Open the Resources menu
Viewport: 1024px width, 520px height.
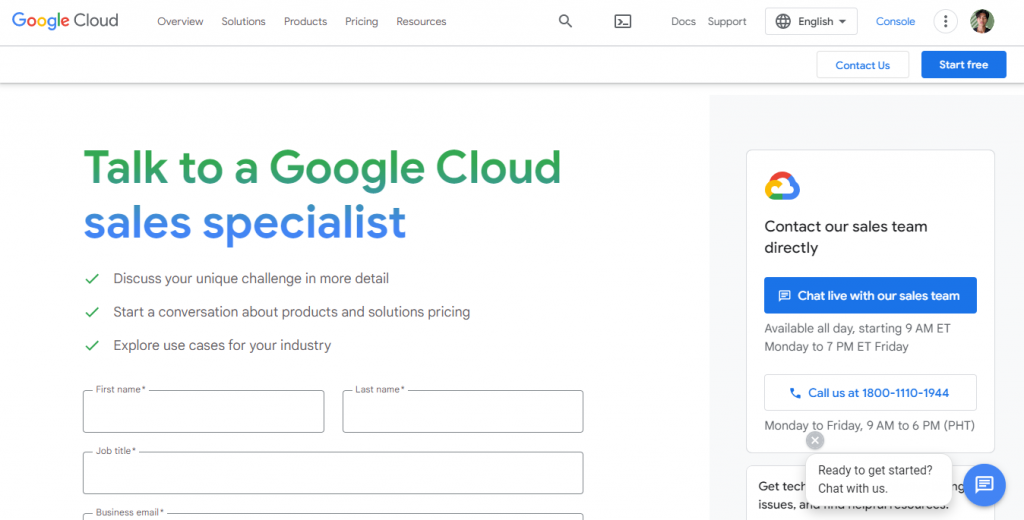pyautogui.click(x=421, y=21)
